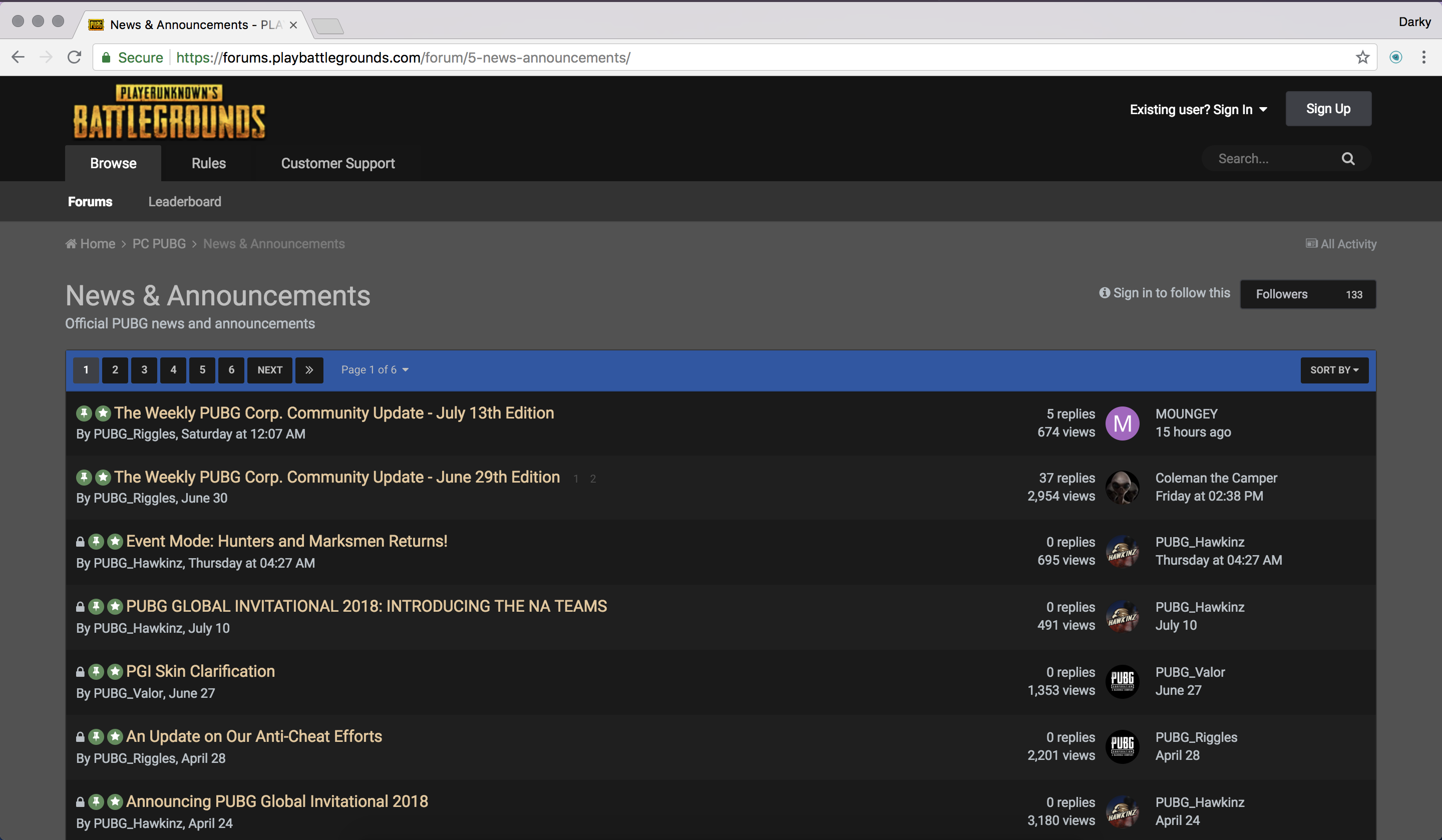The height and width of the screenshot is (840, 1442).
Task: Expand the Page 1 of 6 dropdown
Action: tap(375, 369)
